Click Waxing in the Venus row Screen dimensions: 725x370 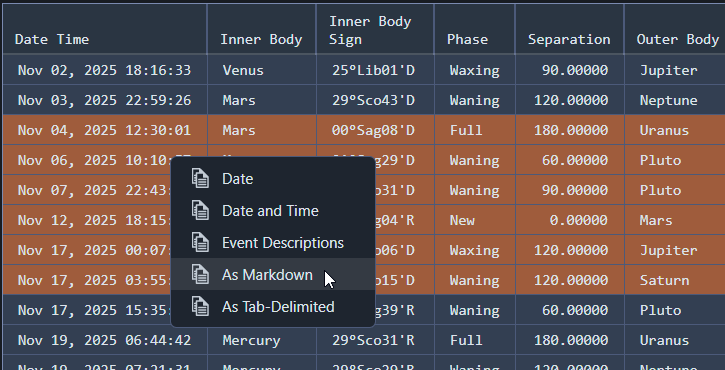474,70
